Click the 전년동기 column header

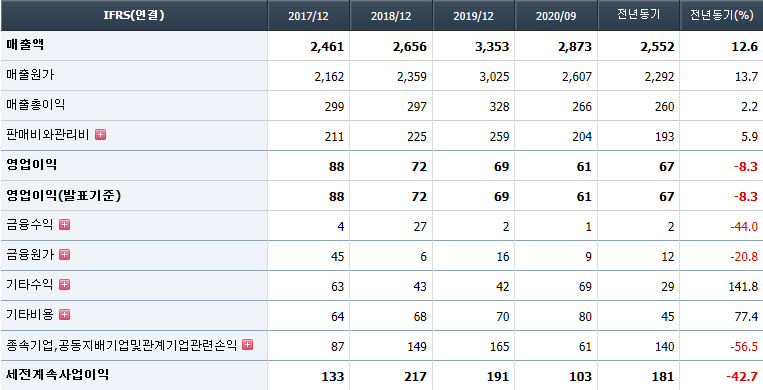[x=638, y=16]
